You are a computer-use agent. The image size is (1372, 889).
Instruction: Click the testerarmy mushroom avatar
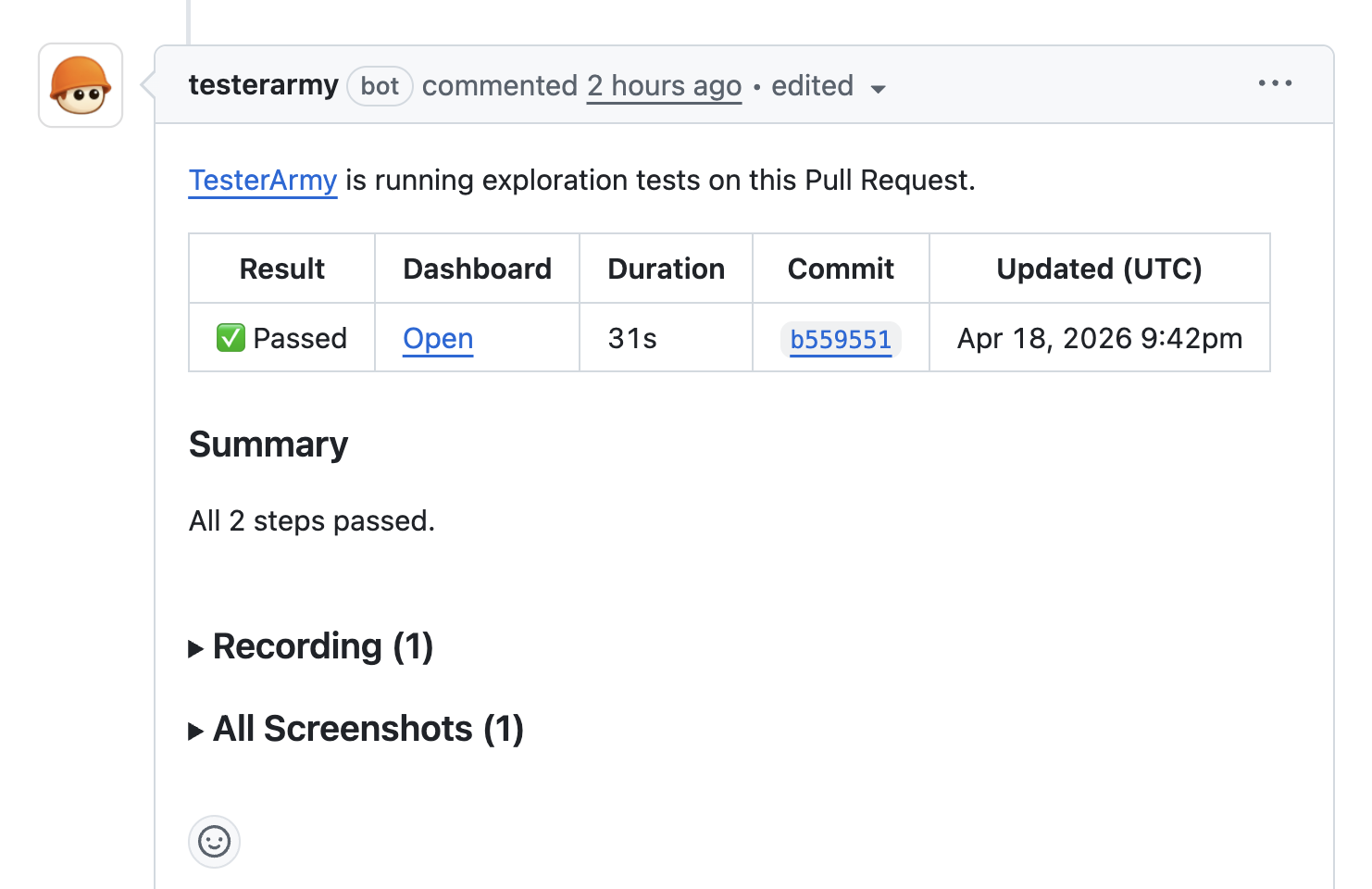[81, 85]
